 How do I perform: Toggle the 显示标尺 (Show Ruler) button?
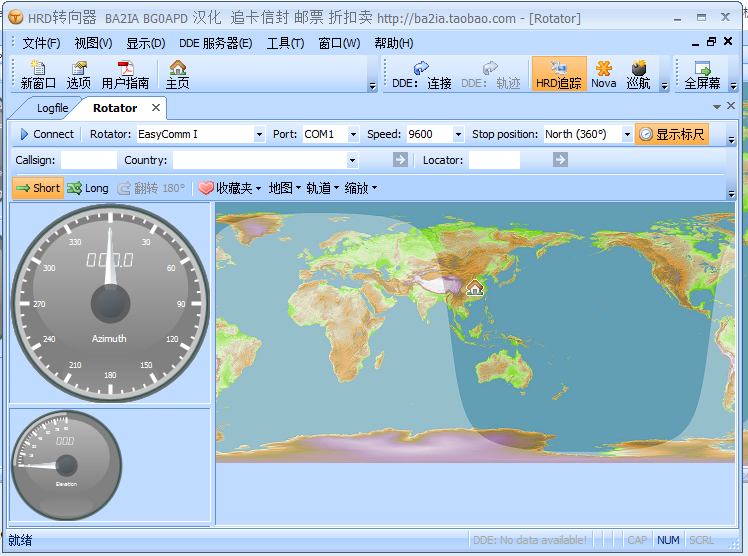672,134
